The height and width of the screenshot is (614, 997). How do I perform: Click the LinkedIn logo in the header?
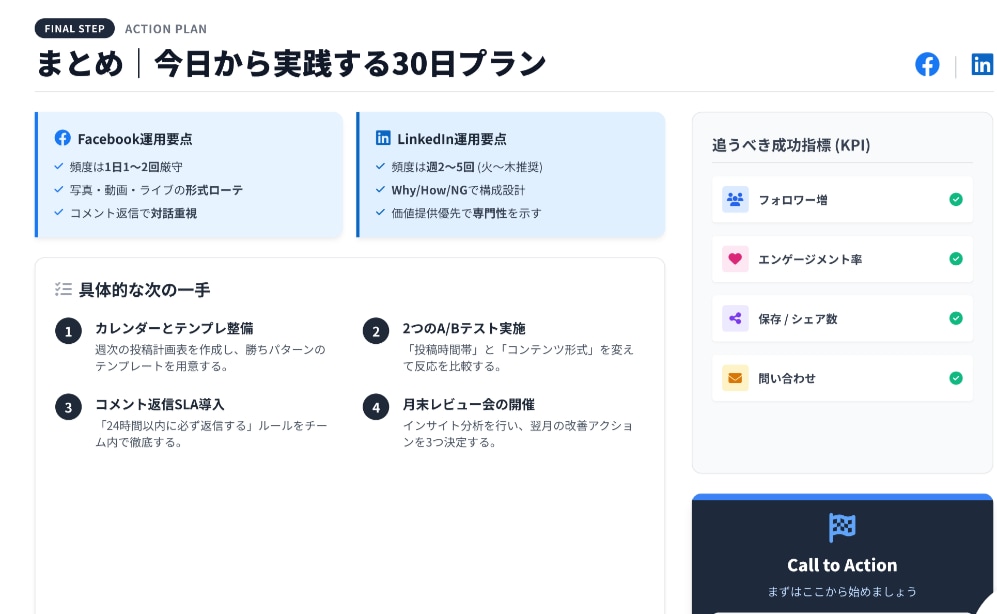(x=982, y=64)
